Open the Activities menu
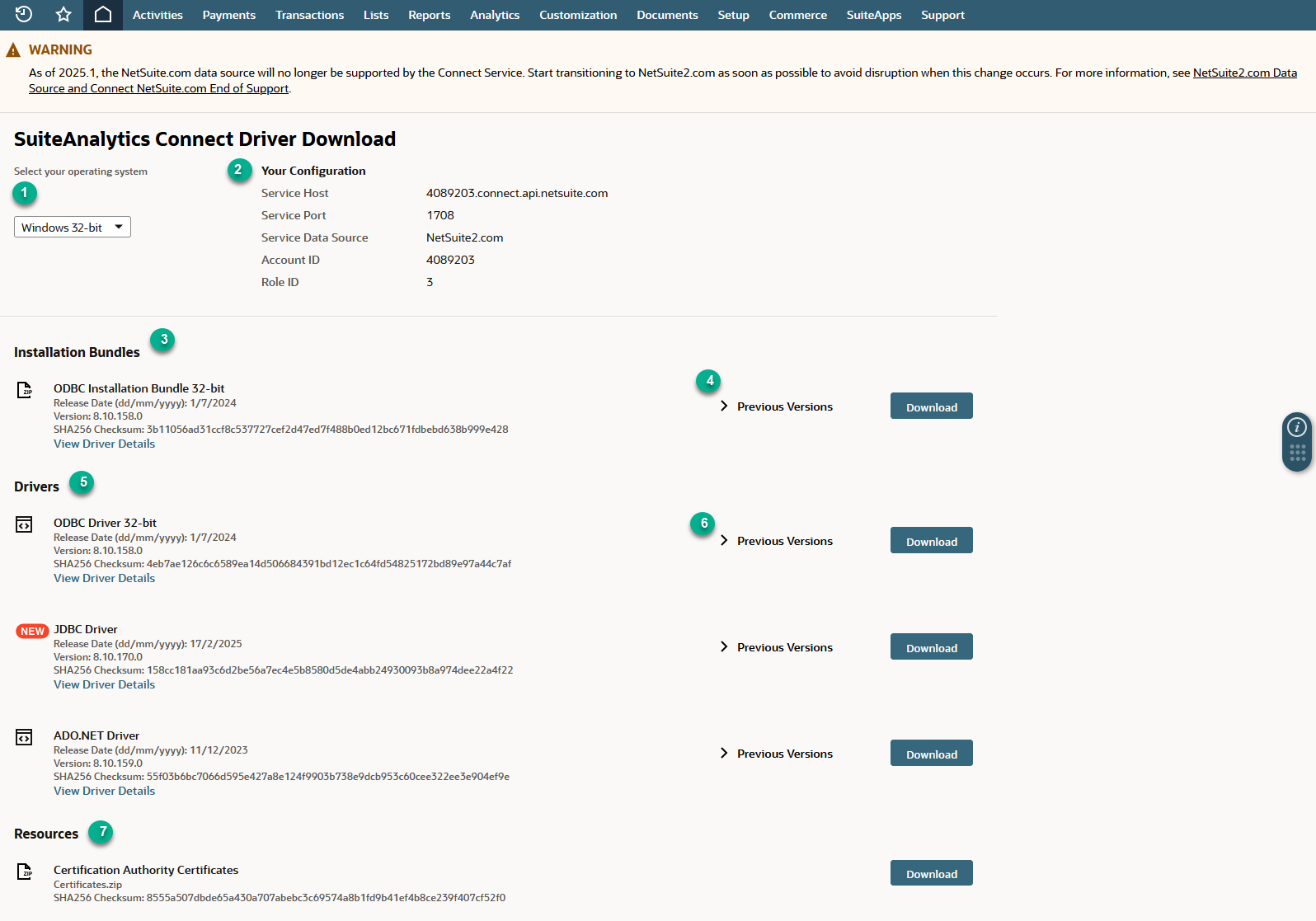This screenshot has width=1316, height=921. (x=157, y=15)
